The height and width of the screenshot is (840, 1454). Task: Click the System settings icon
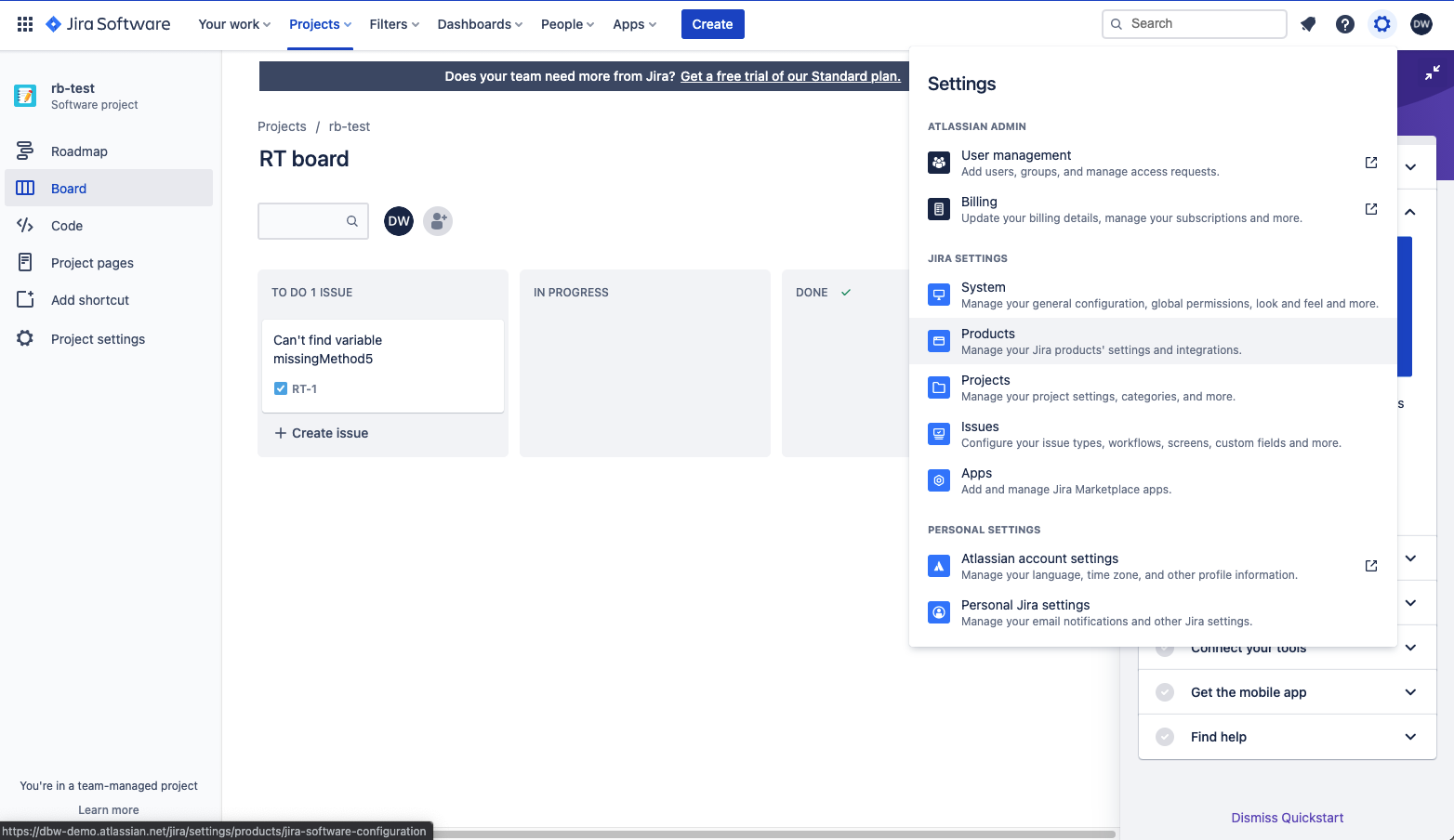939,295
